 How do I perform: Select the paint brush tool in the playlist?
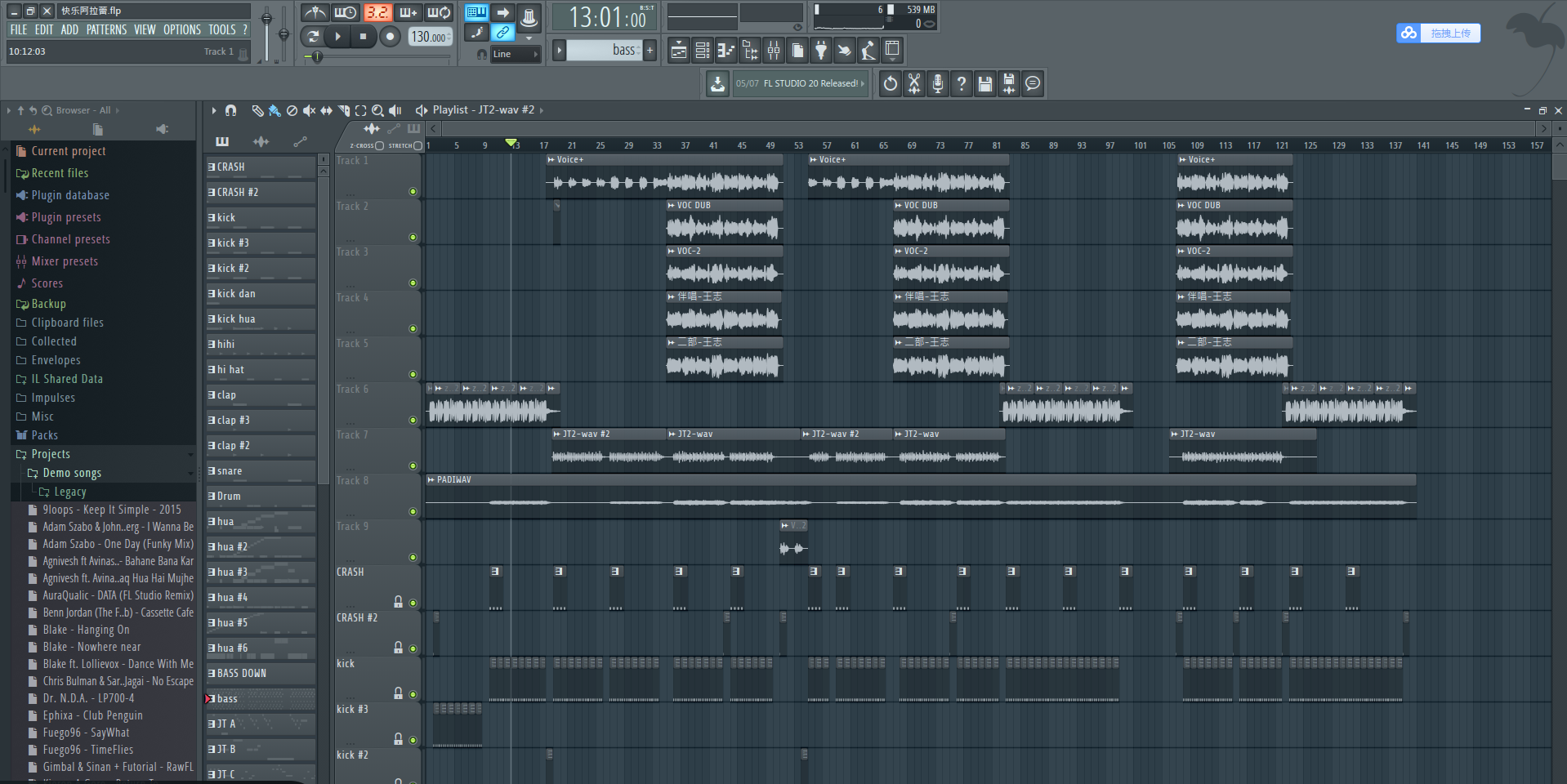coord(275,110)
